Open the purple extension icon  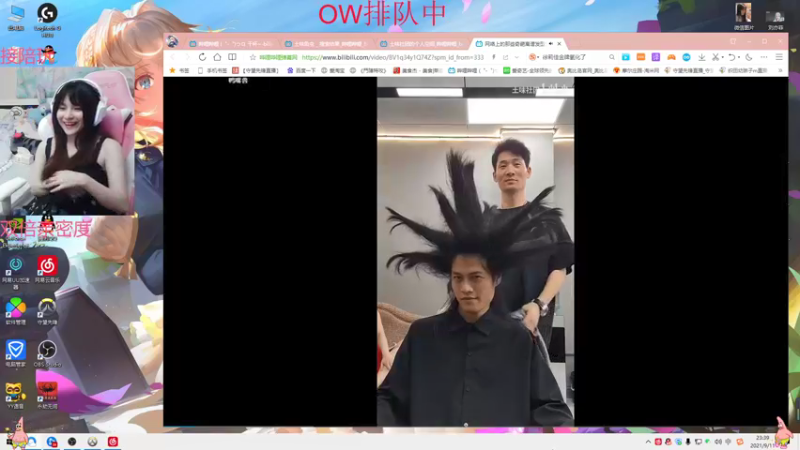[656, 57]
